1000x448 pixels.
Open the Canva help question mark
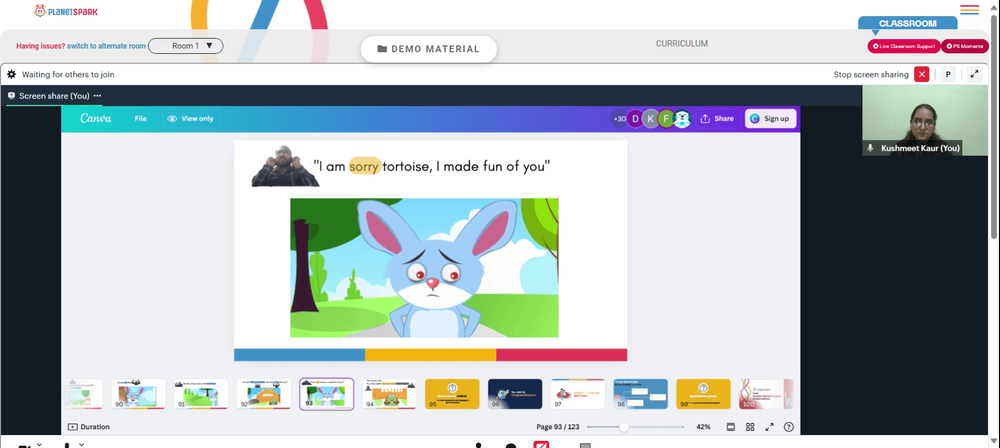point(789,427)
